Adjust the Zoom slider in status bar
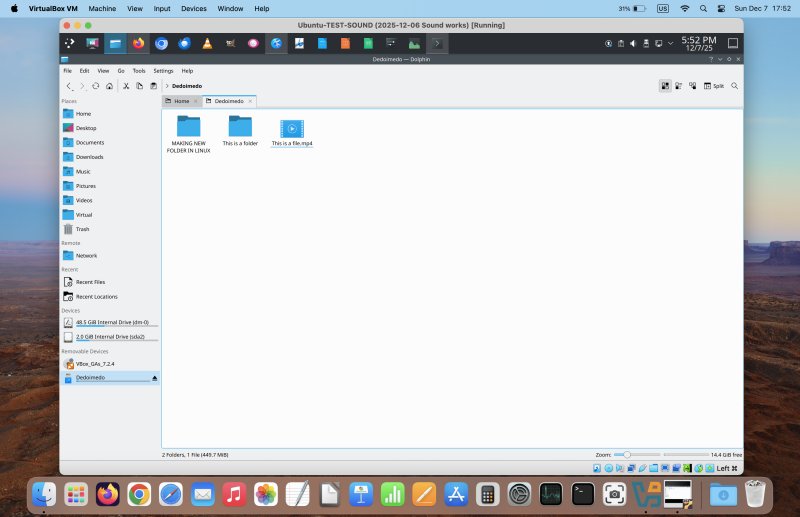This screenshot has height=517, width=800. (627, 454)
